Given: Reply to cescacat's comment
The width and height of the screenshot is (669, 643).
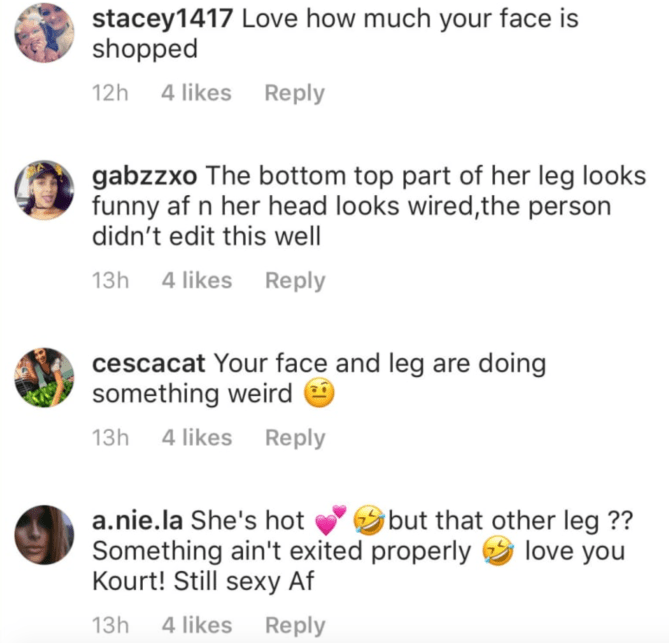Looking at the screenshot, I should point(294,438).
